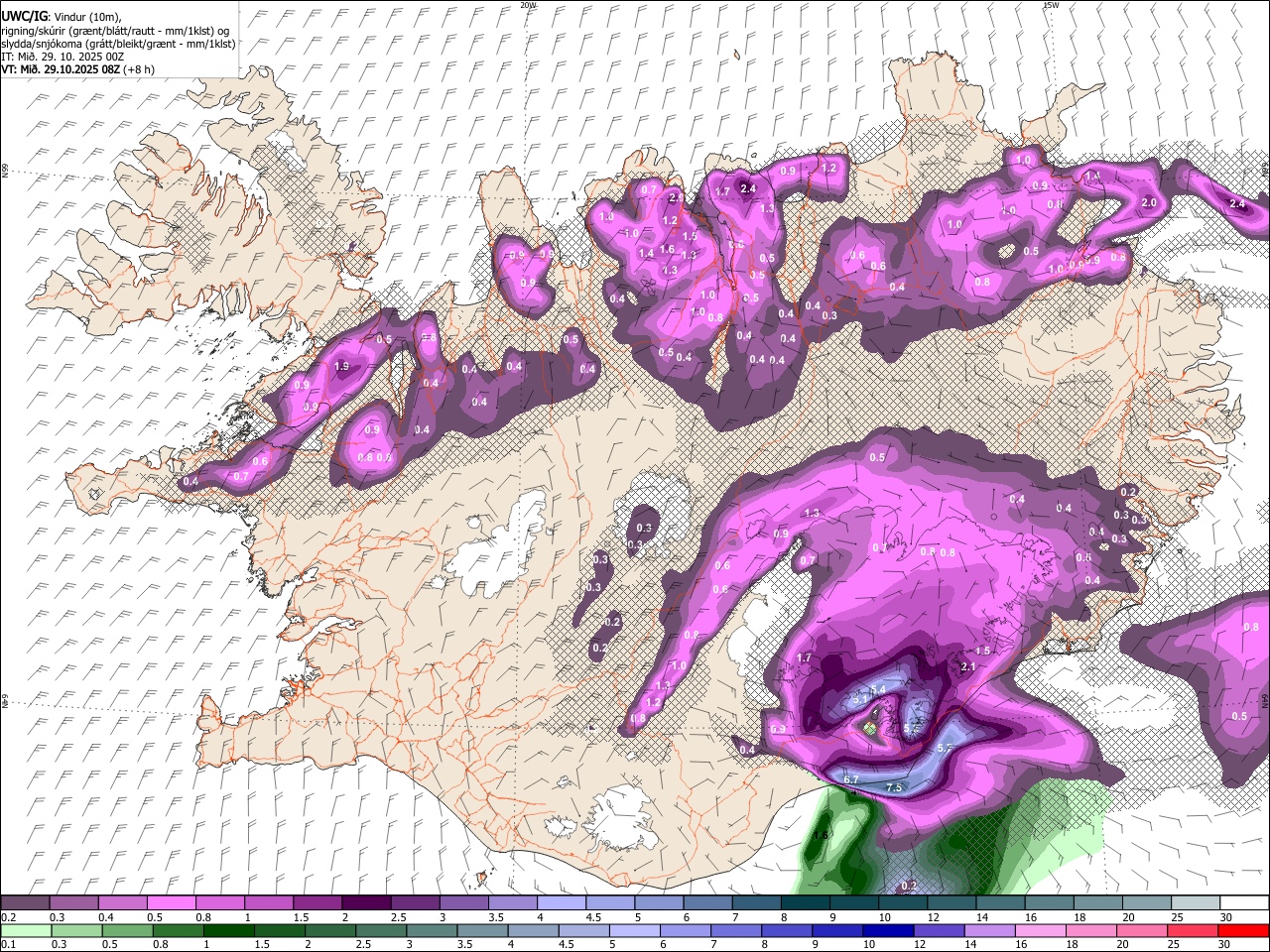Select the 'Vindur (10m)' header text
Viewport: 1270px width, 952px height.
pos(85,17)
